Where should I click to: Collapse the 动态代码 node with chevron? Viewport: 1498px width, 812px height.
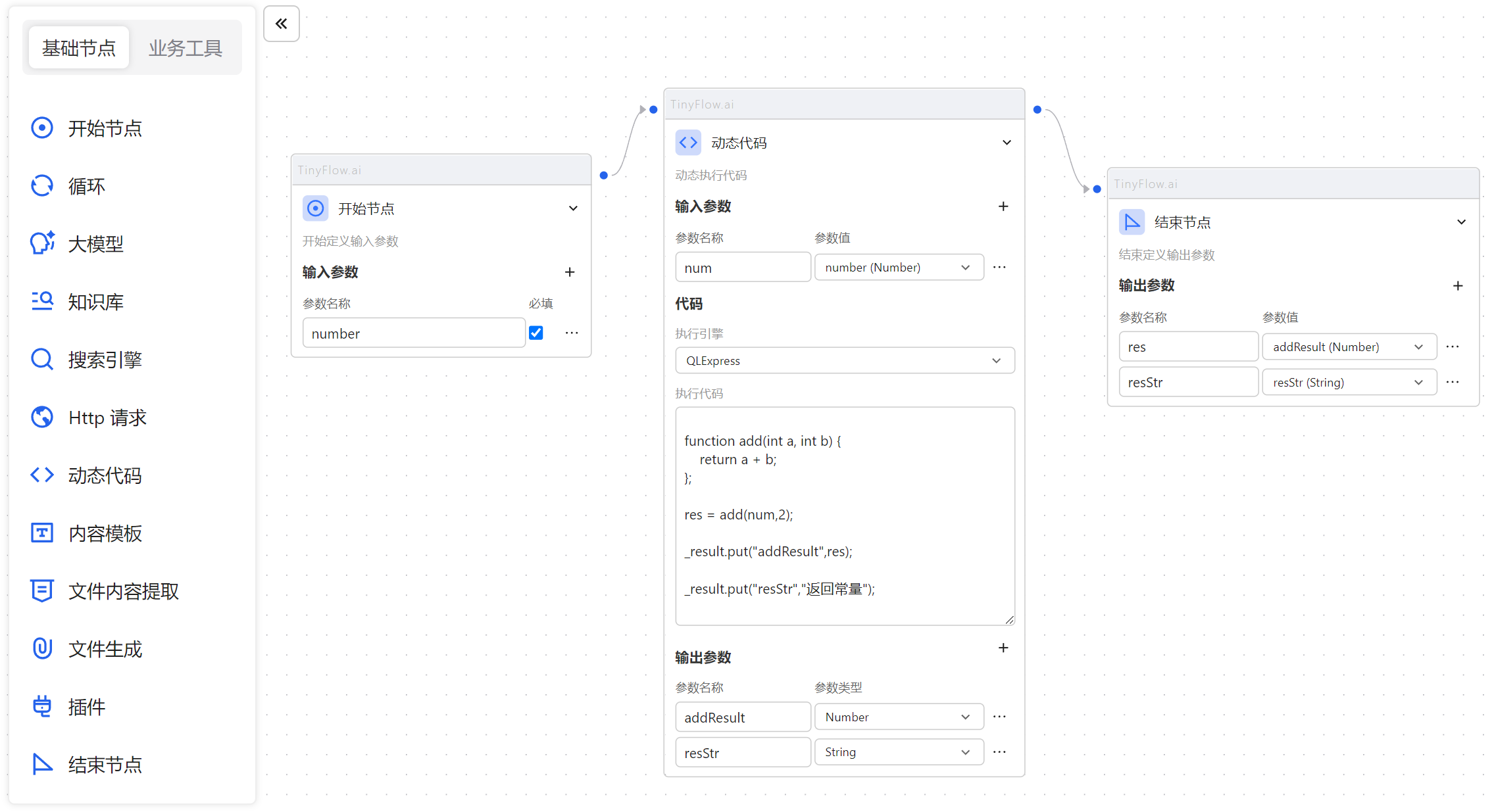[1007, 143]
